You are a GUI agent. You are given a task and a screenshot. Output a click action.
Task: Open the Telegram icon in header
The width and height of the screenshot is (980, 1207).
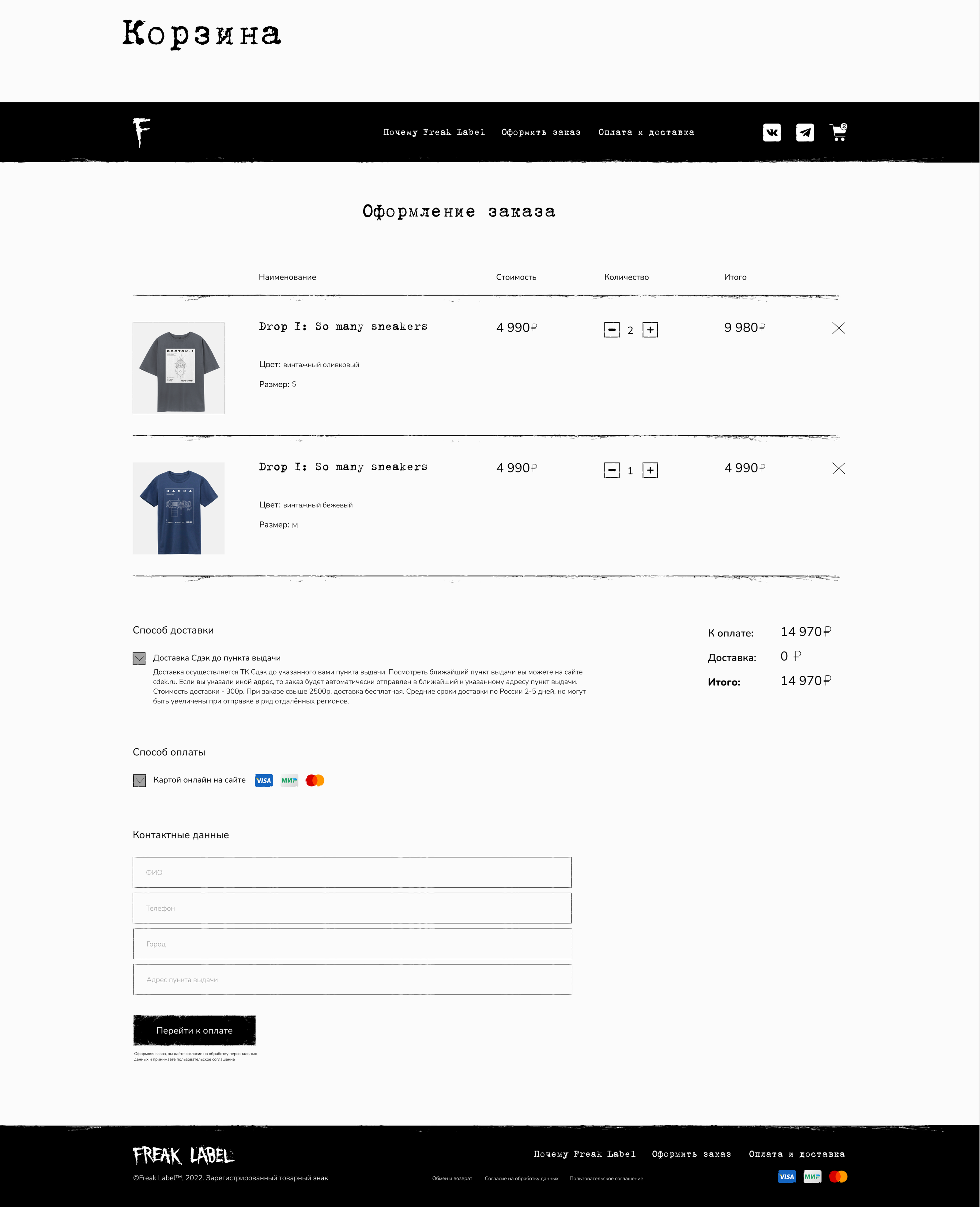(805, 133)
